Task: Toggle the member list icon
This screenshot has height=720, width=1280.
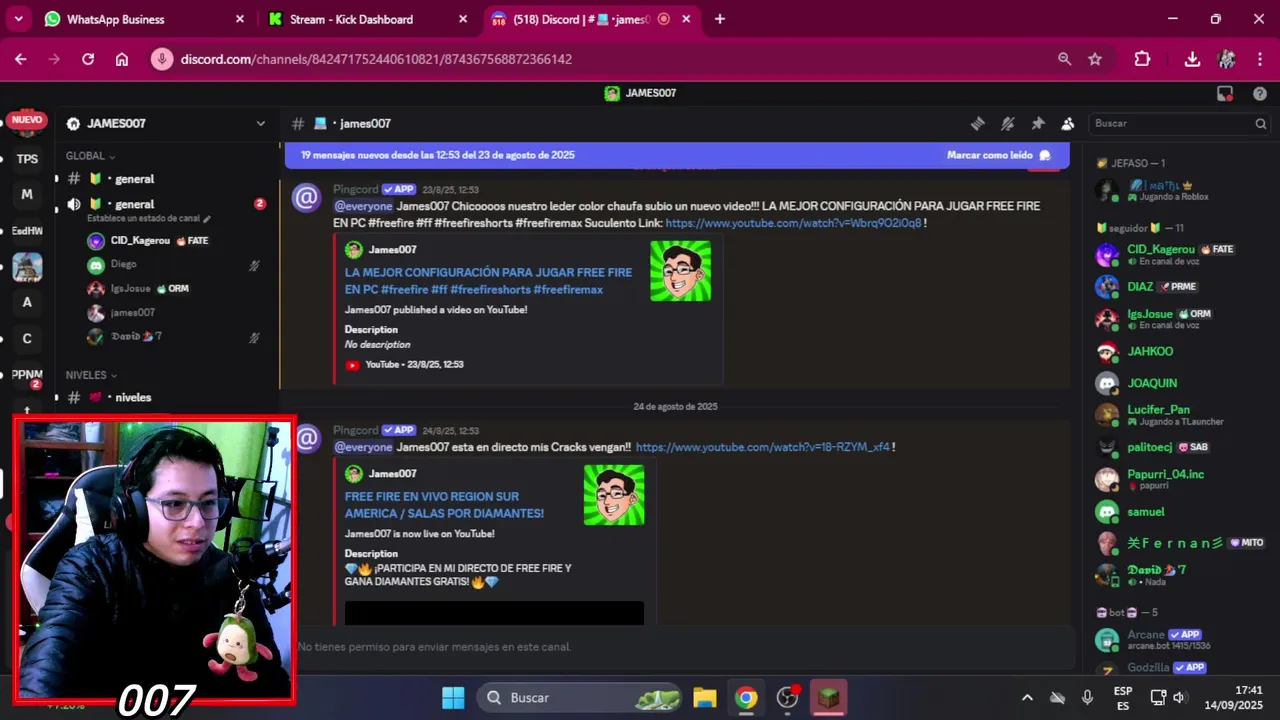Action: pos(1068,123)
